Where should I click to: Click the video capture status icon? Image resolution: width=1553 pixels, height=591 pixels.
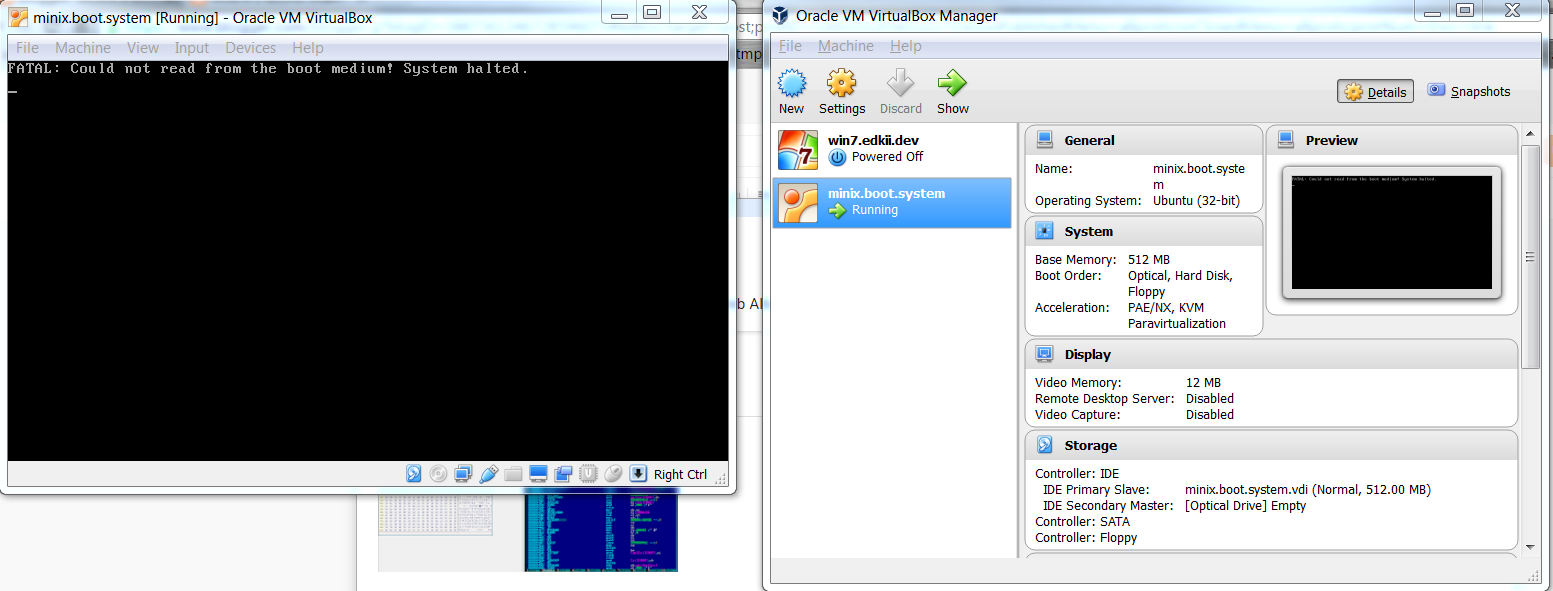[x=563, y=474]
